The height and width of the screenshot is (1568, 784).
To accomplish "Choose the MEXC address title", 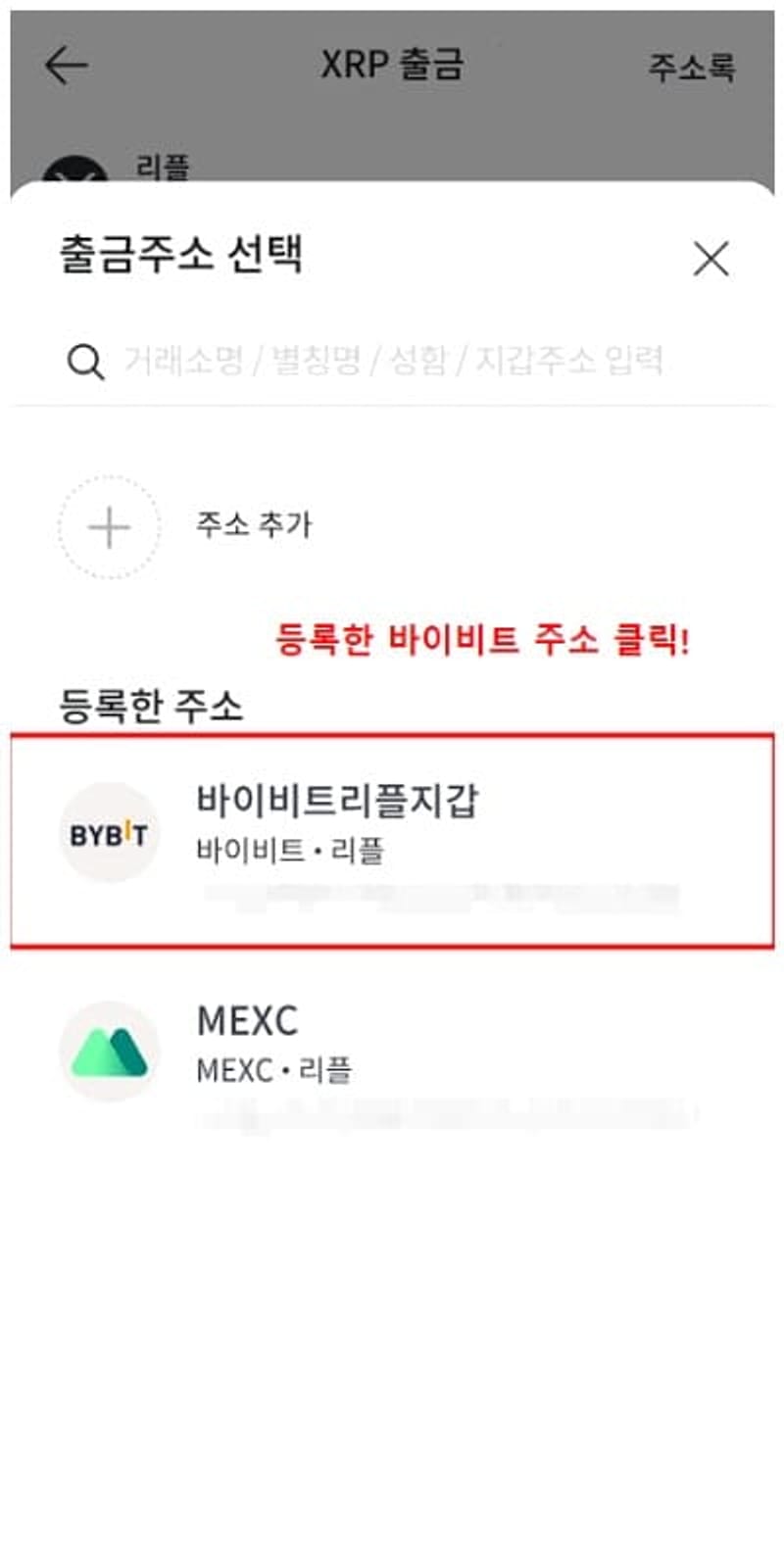I will click(247, 1021).
